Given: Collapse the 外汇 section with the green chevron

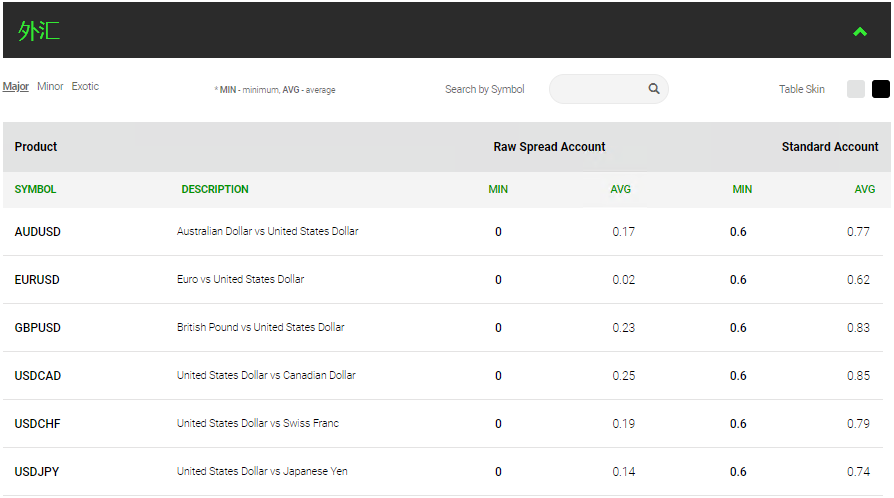Looking at the screenshot, I should coord(860,32).
